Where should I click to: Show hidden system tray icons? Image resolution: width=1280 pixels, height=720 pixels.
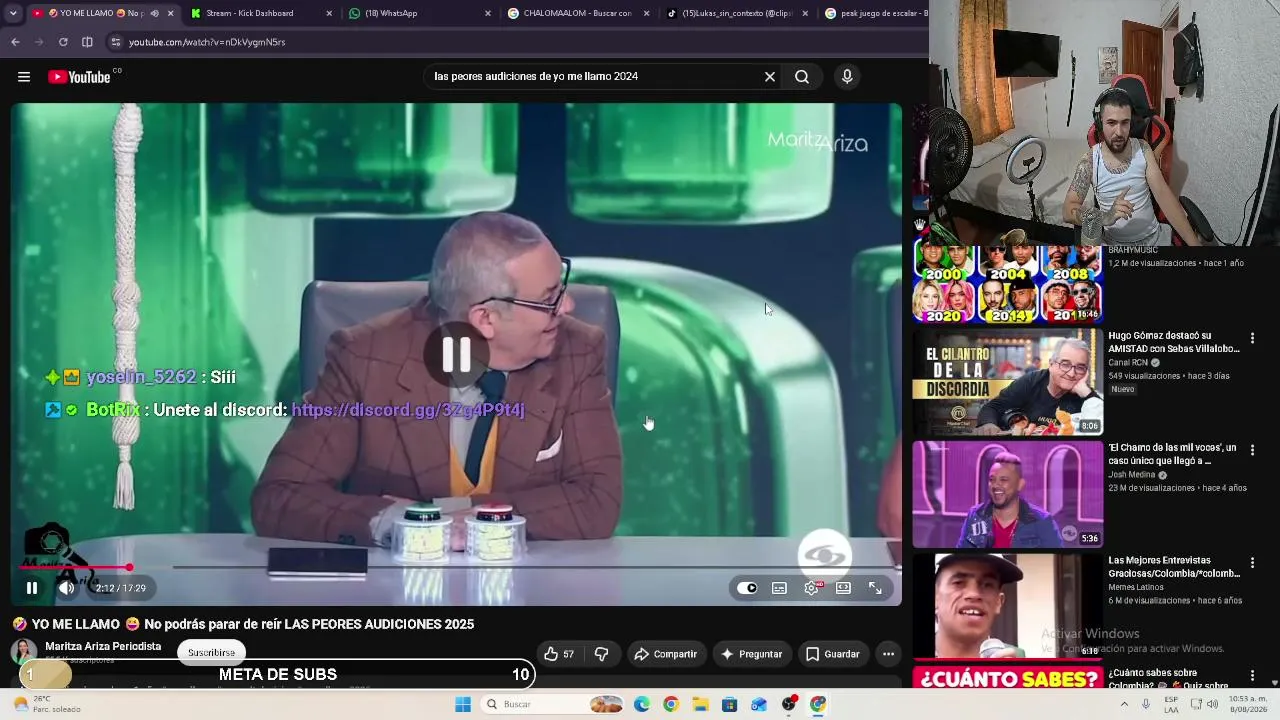1124,704
